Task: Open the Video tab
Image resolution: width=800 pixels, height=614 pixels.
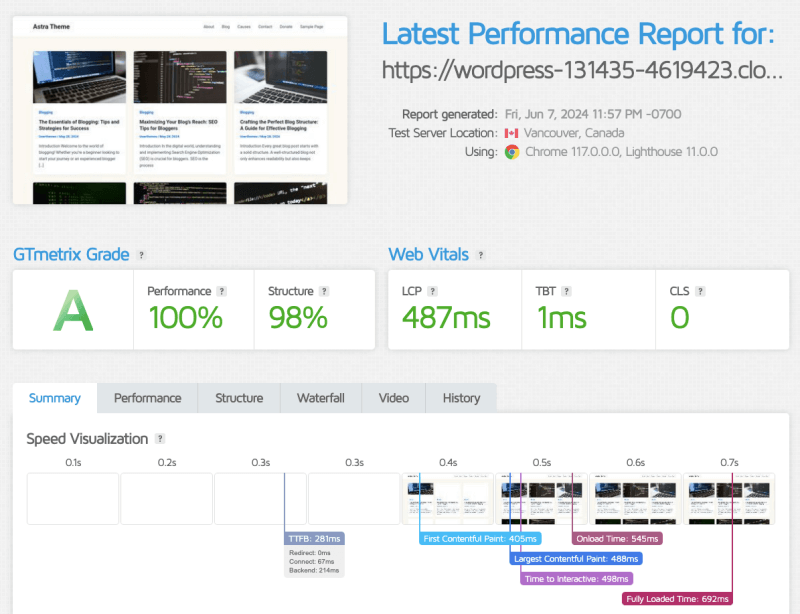Action: [394, 398]
